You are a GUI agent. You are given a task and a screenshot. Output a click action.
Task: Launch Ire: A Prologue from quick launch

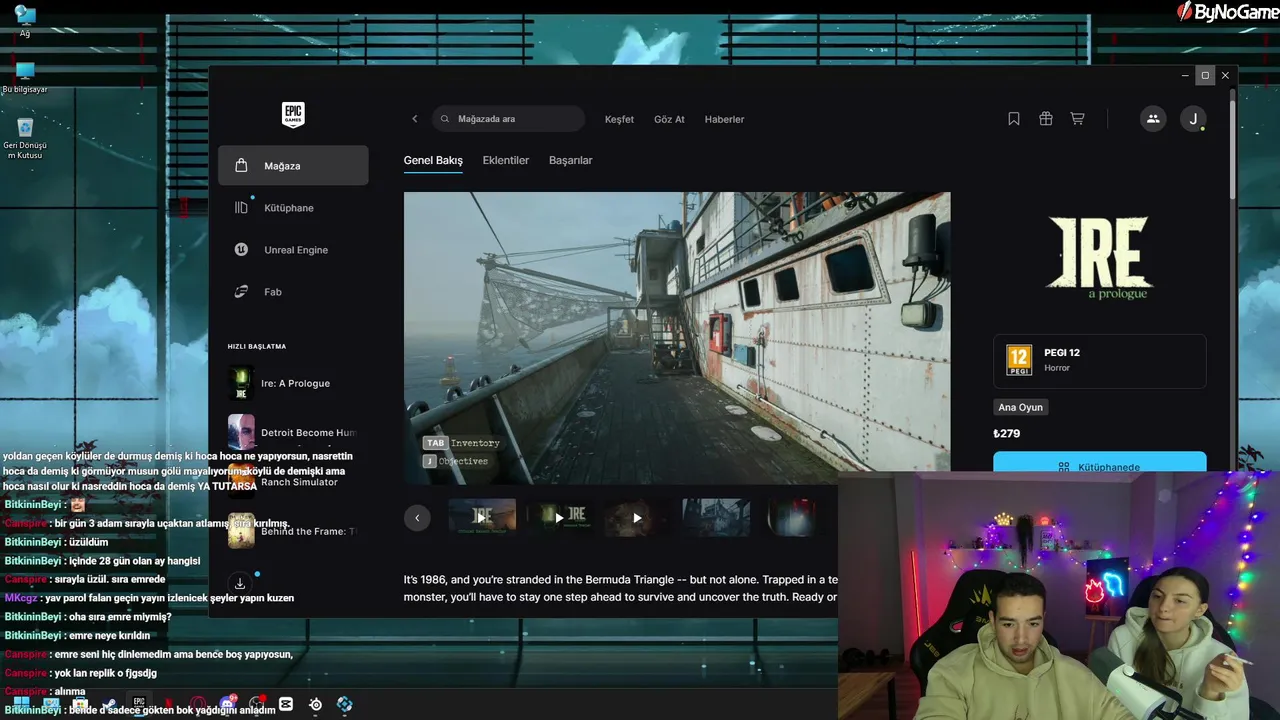coord(293,383)
